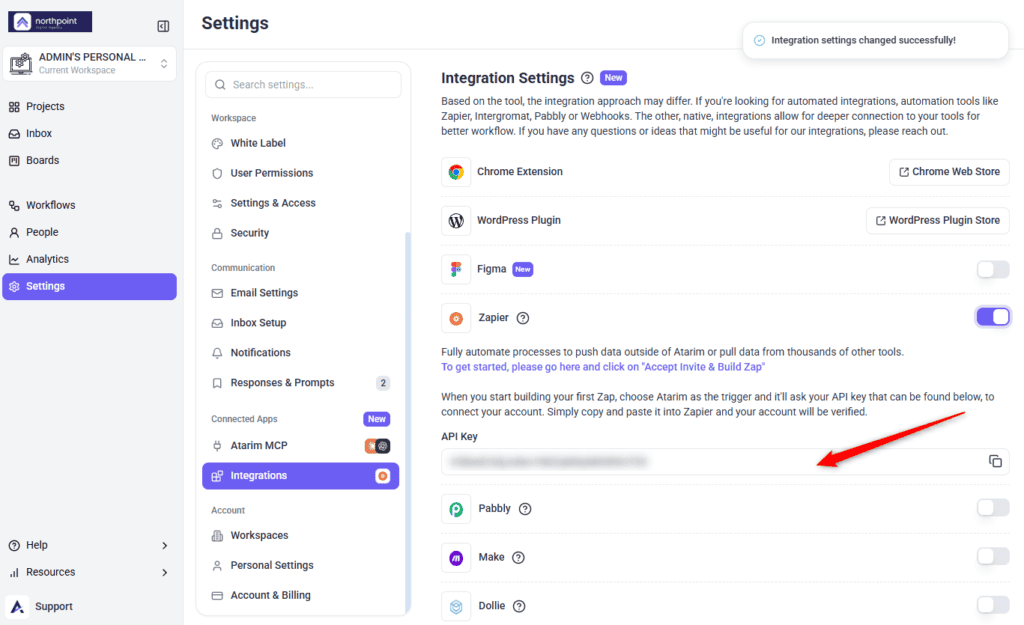Screen dimensions: 1024x625
Task: Click the success notification check icon
Action: click(x=759, y=40)
